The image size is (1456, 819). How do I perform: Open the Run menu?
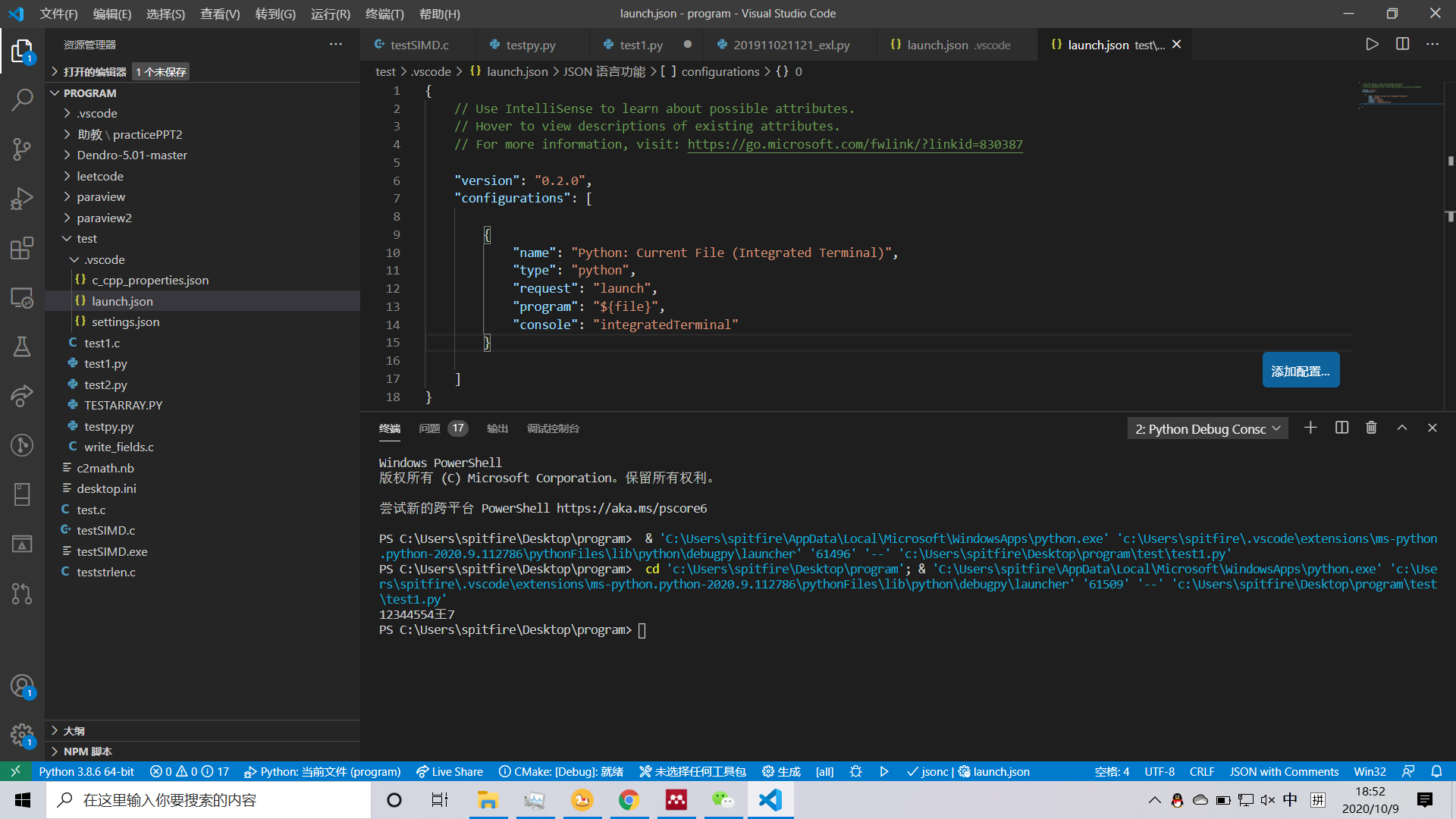pos(331,14)
